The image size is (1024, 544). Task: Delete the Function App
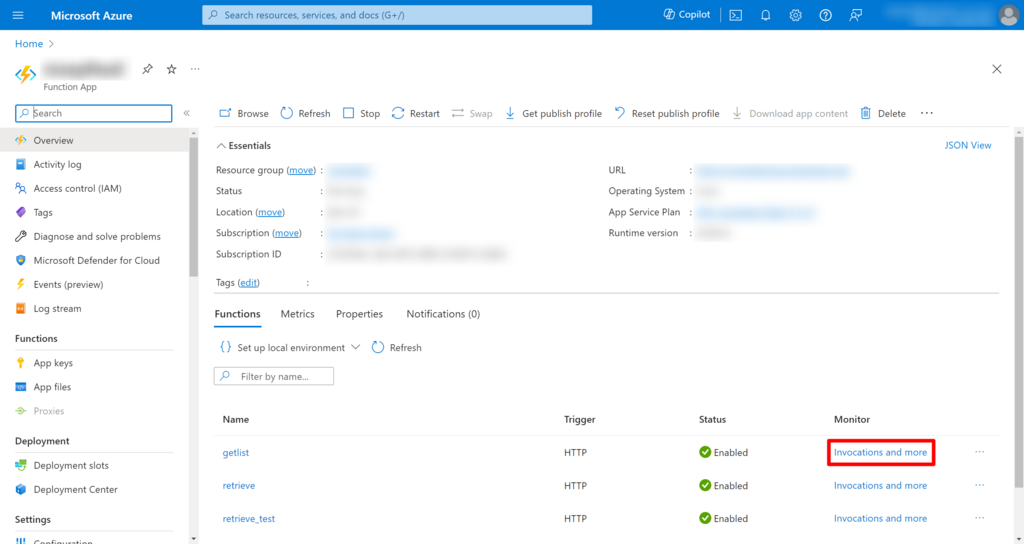pyautogui.click(x=883, y=113)
